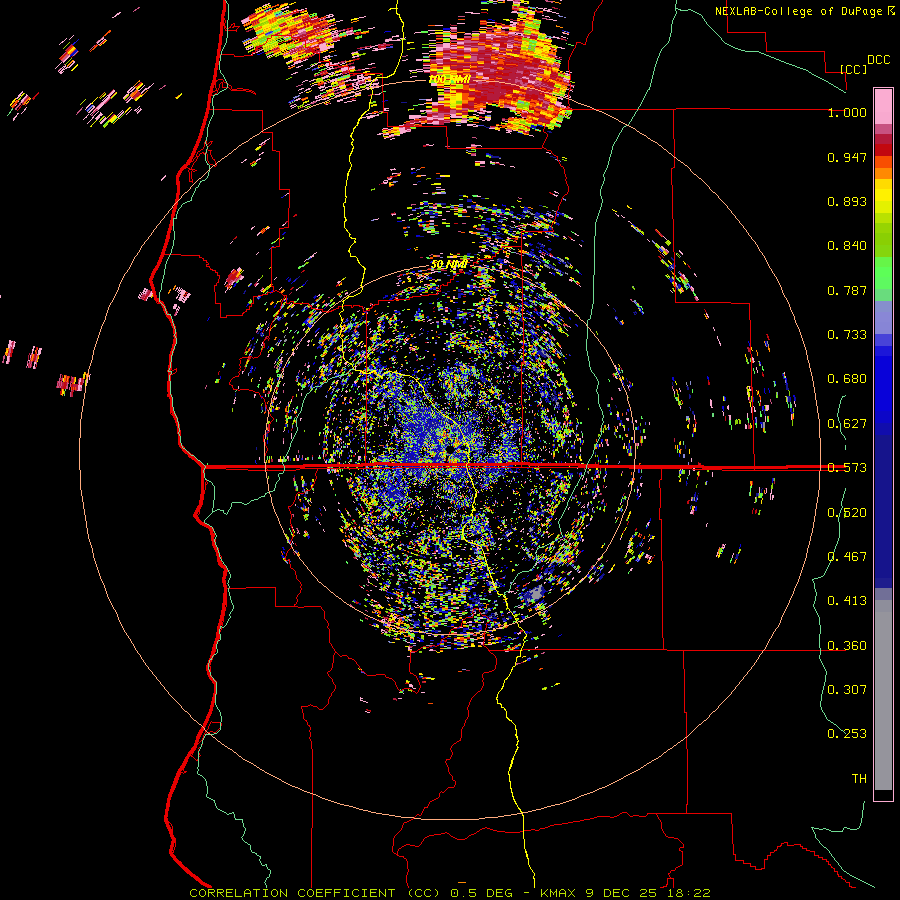This screenshot has width=900, height=900.
Task: Select the 0.573 scale value
Action: 847,468
